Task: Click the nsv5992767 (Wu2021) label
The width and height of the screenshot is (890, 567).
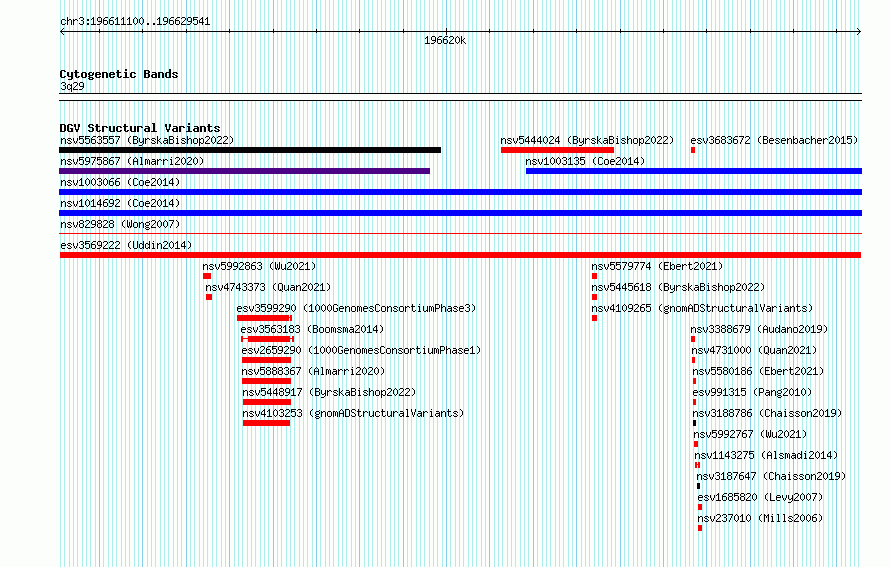Action: coord(750,434)
